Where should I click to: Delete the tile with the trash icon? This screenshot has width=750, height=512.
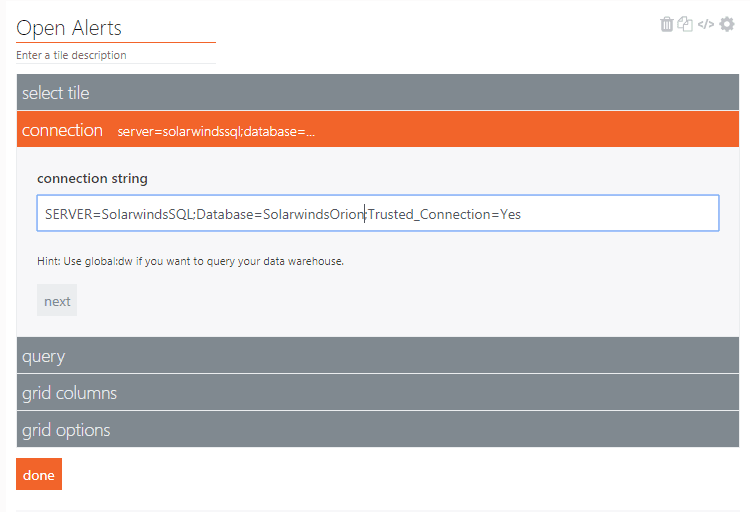click(x=667, y=25)
